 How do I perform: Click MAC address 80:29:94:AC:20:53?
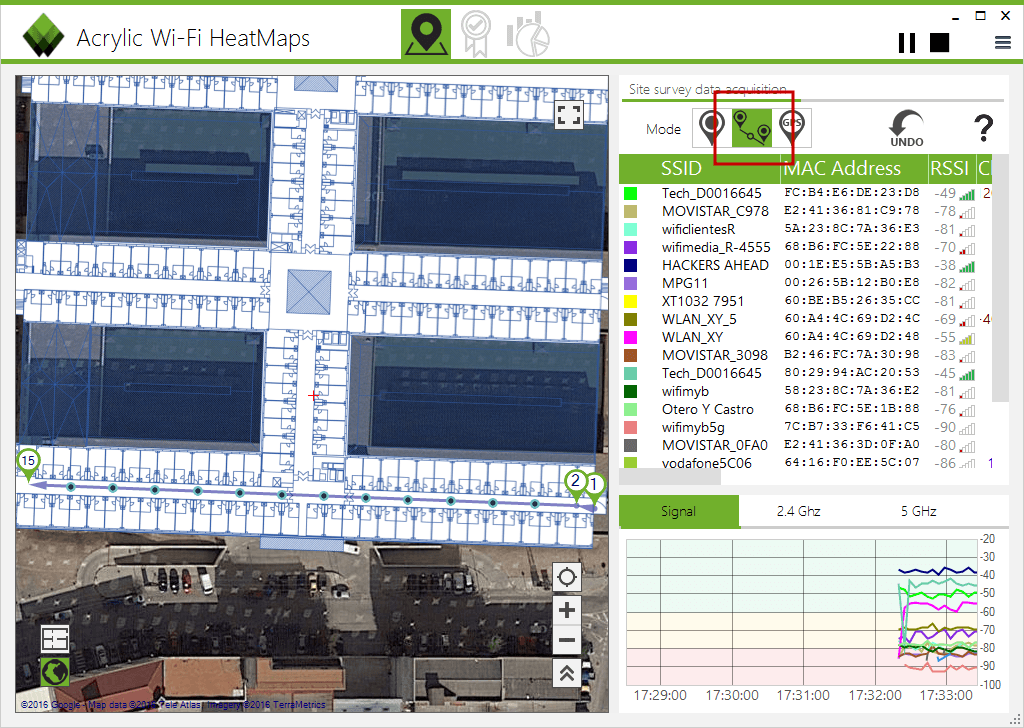tap(852, 372)
